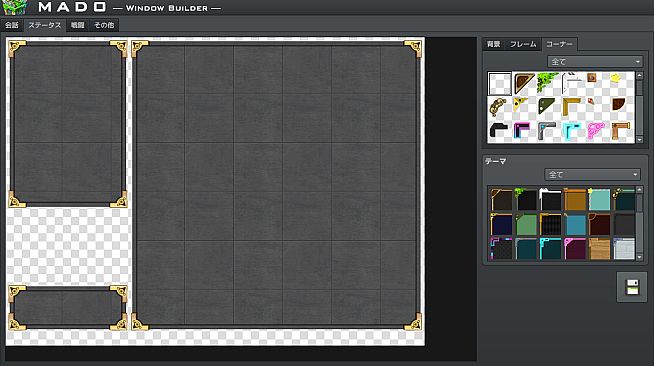Pick the wooden plank L-shaped corner

coord(620,131)
